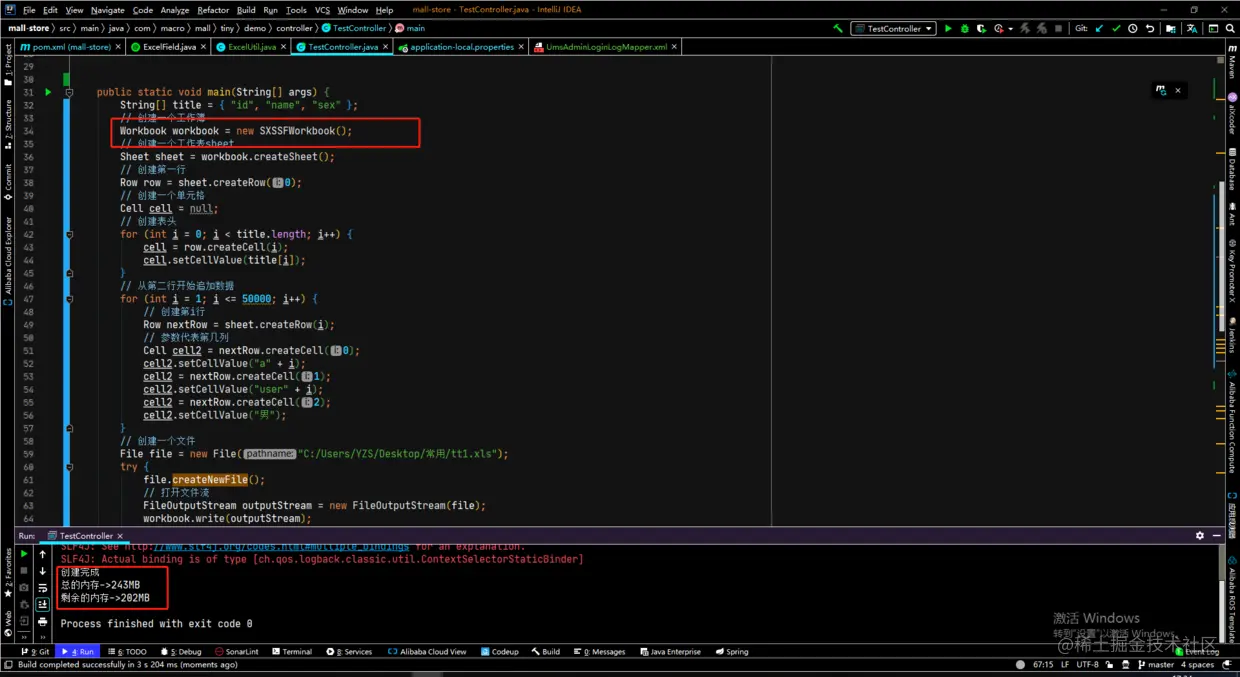Open the Refactor menu
Screen dimensions: 1240x677
tap(213, 10)
